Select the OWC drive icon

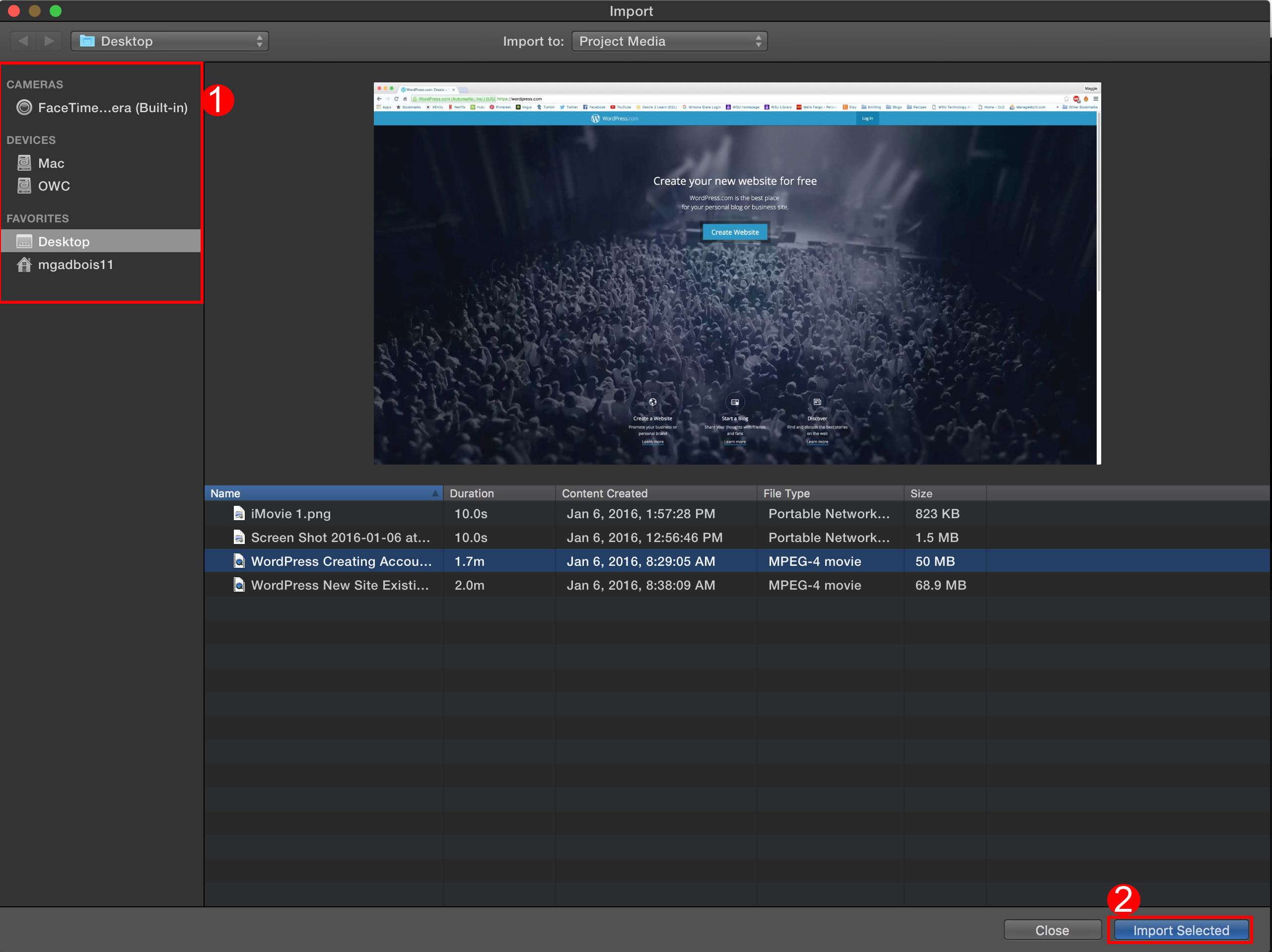24,186
